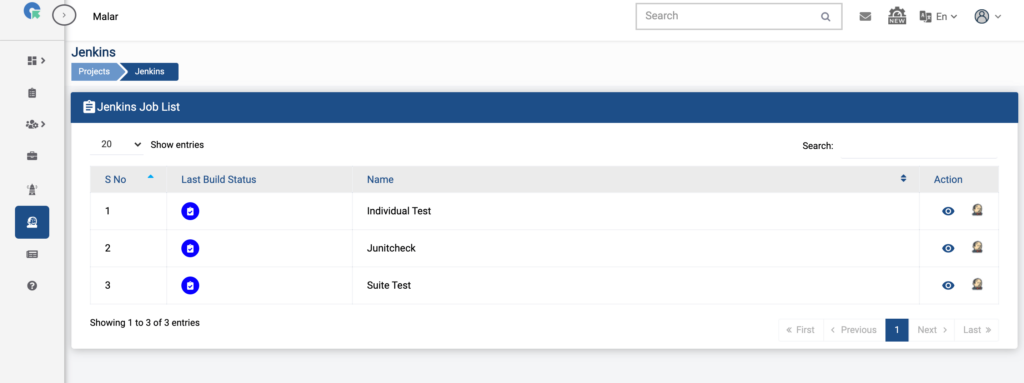
Task: Click the table Search input field
Action: pyautogui.click(x=918, y=146)
